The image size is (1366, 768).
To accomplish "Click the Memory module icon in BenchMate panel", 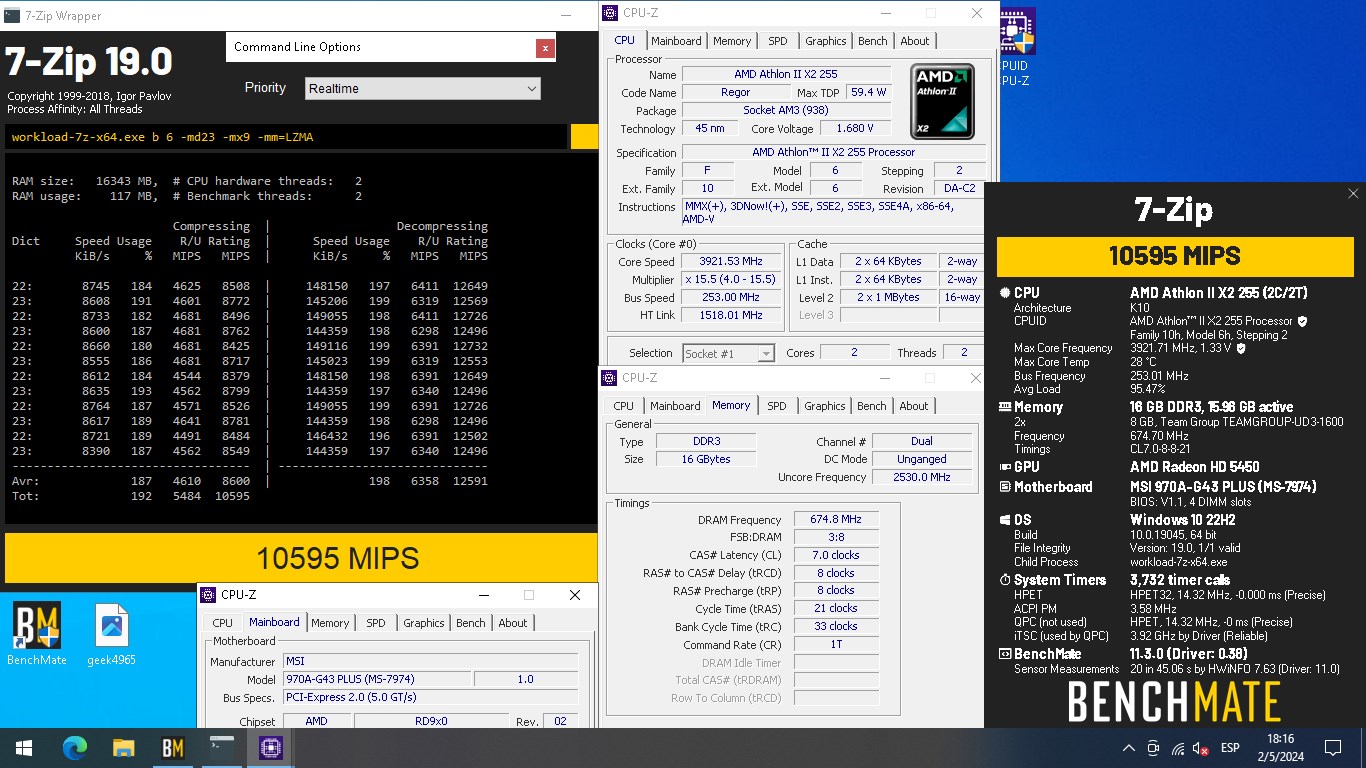I will click(1005, 407).
